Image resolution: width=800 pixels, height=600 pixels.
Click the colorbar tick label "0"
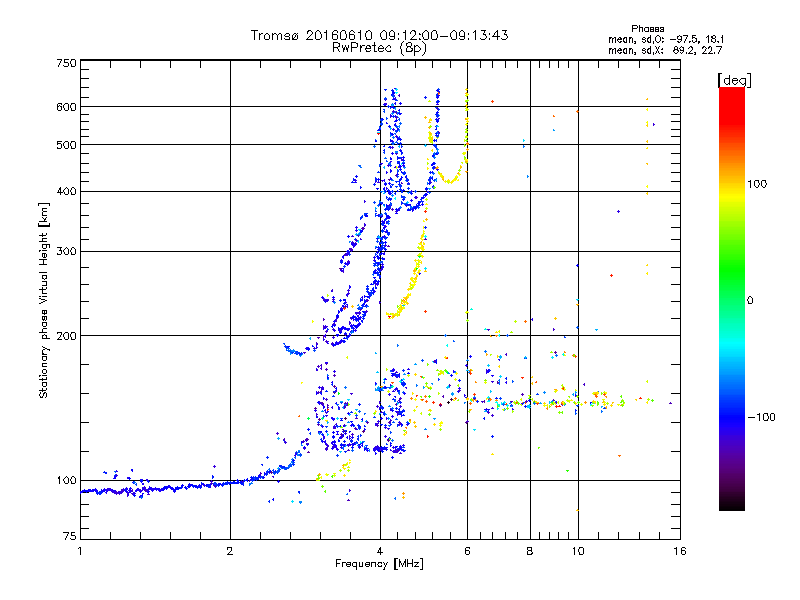[x=750, y=301]
